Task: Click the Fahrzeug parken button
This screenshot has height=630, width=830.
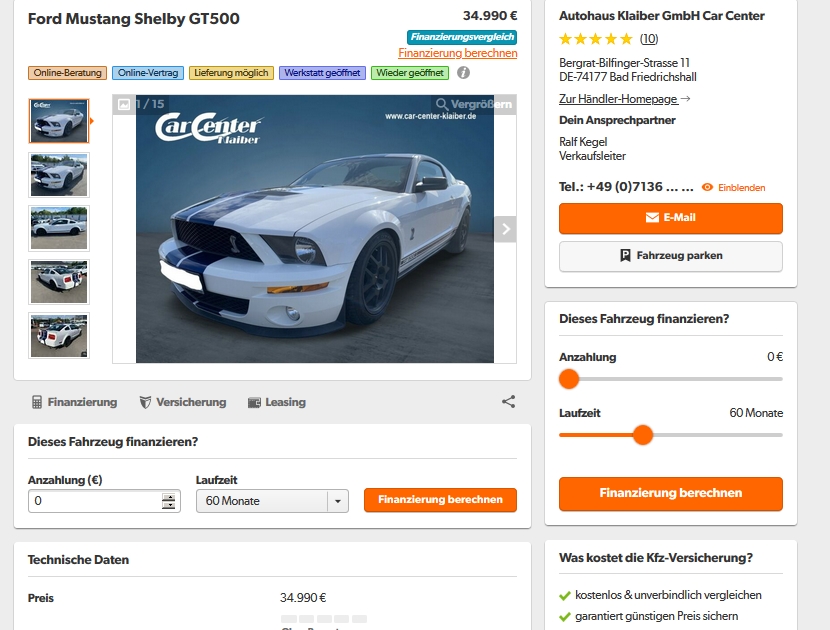Action: [670, 256]
